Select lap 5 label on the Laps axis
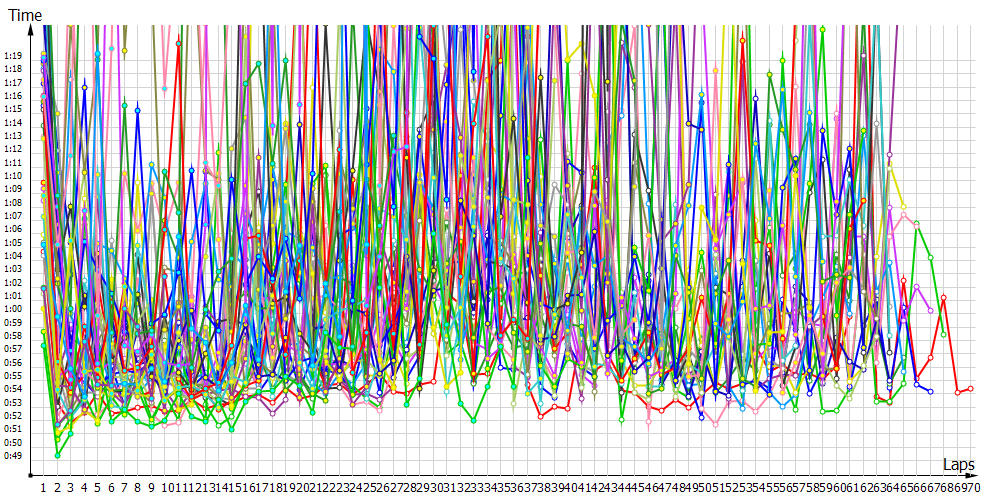The height and width of the screenshot is (500, 1000). (97, 487)
